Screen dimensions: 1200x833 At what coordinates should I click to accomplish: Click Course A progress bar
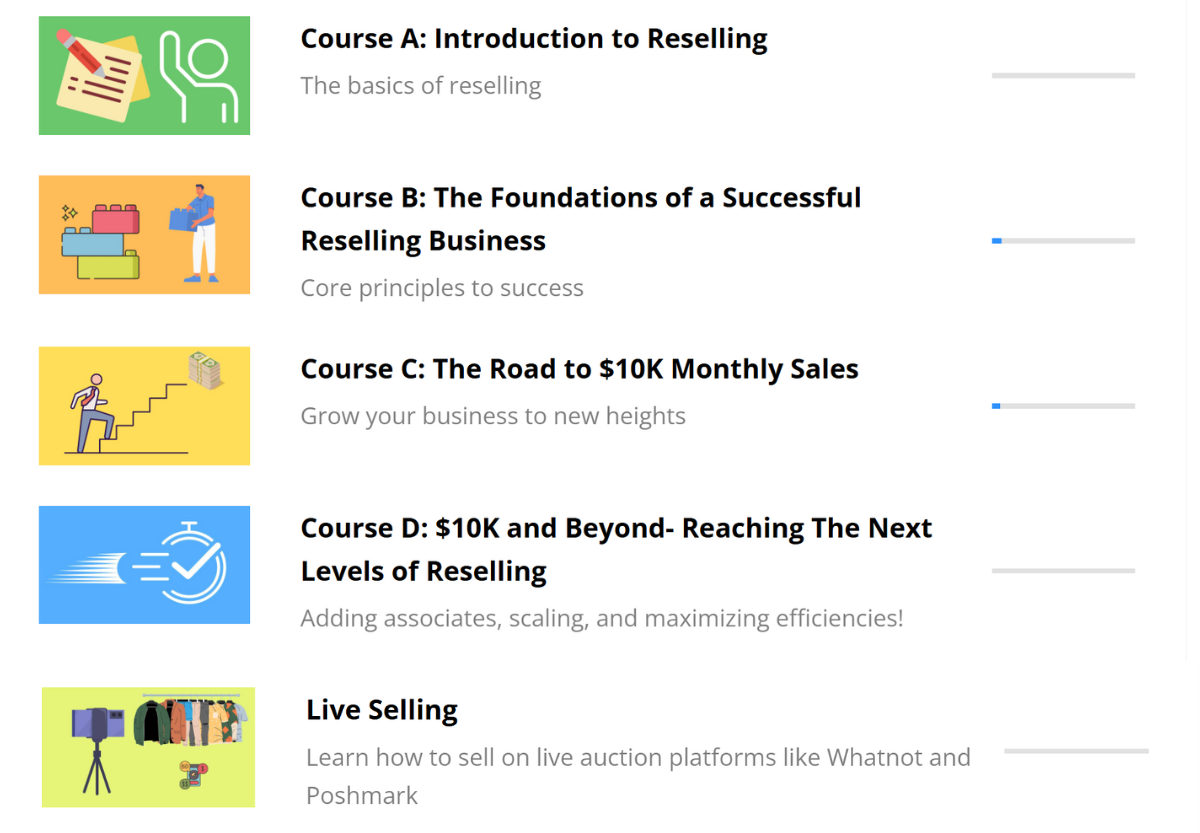coord(1063,76)
